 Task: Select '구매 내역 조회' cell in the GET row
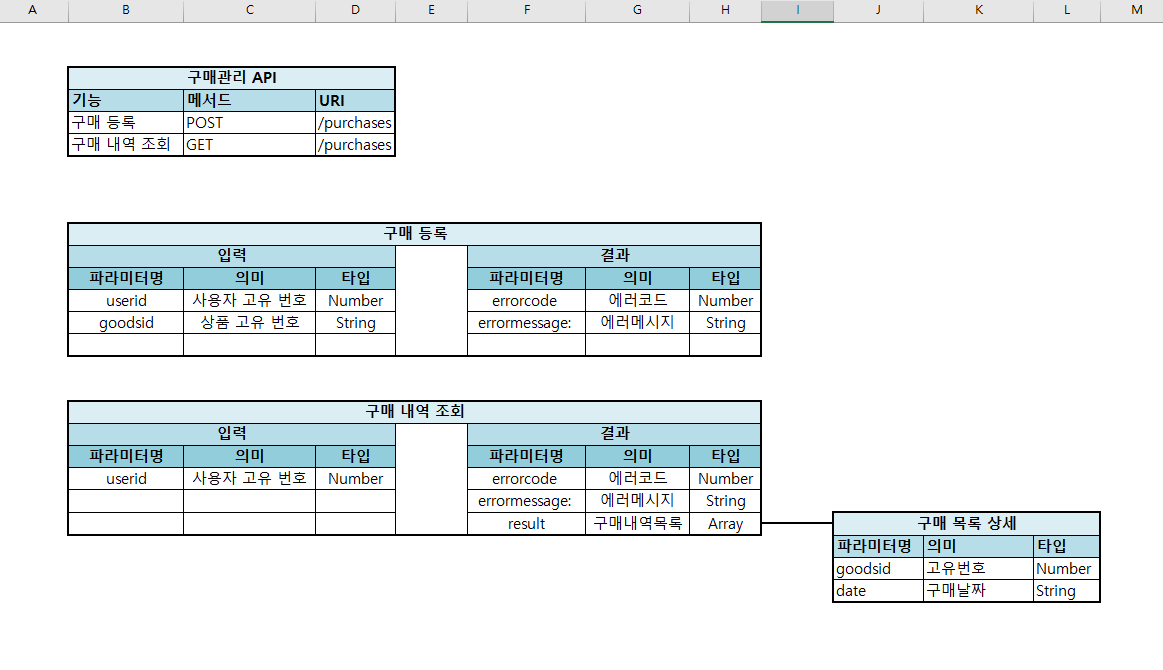point(126,145)
